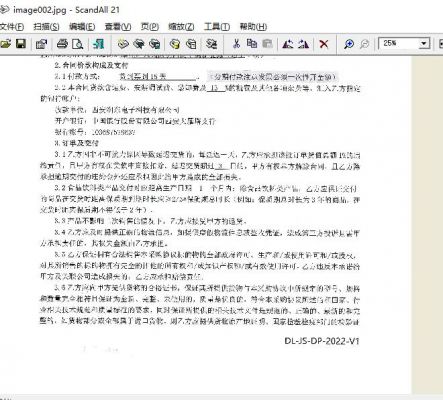The image size is (443, 400).
Task: Click the printer icon
Action: pyautogui.click(x=62, y=44)
